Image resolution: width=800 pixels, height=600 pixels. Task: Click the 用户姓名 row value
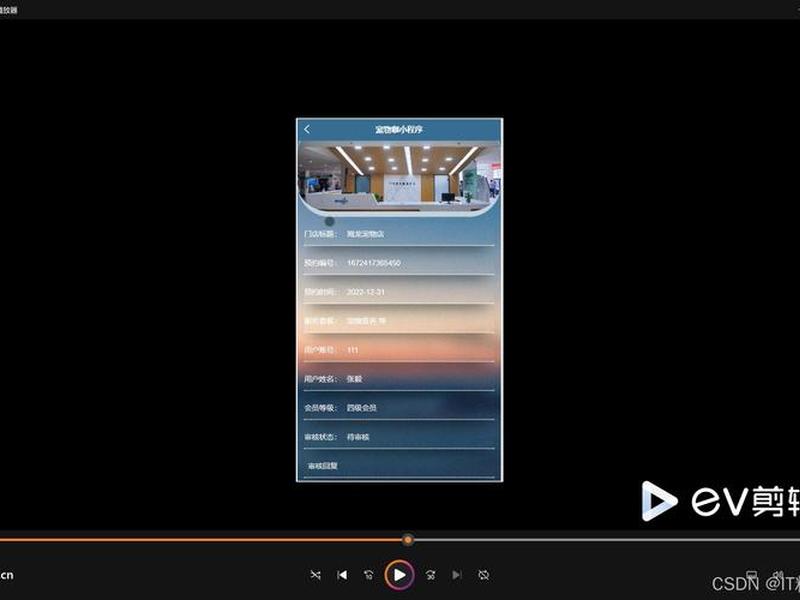pyautogui.click(x=355, y=379)
